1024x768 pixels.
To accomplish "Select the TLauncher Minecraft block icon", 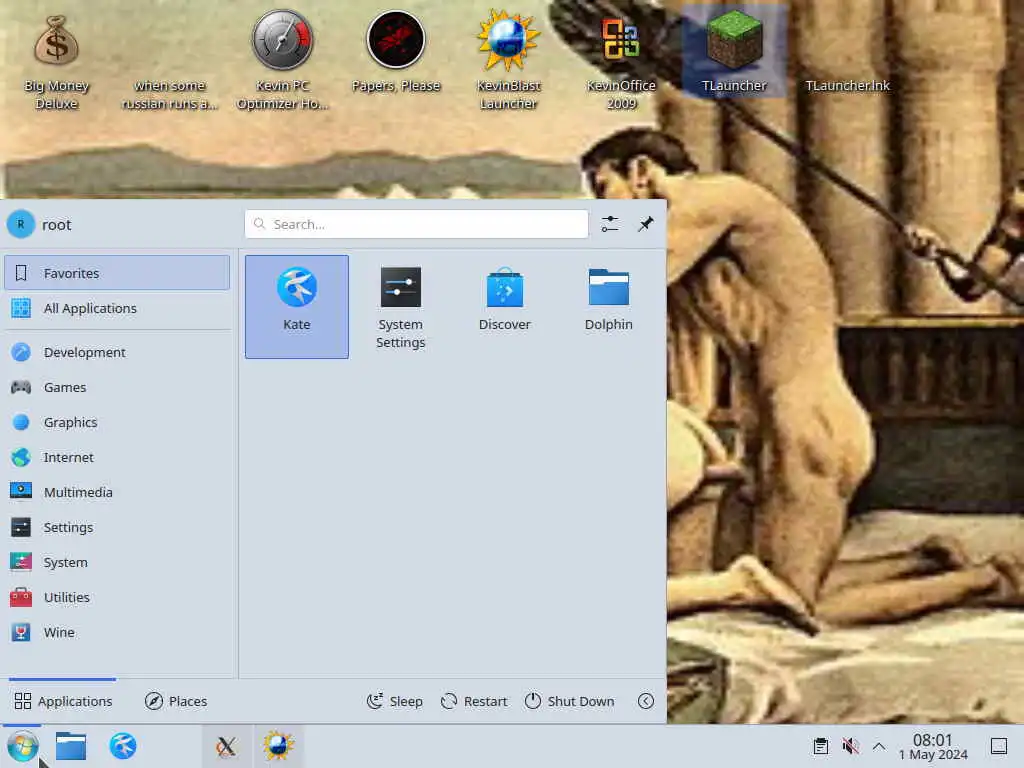I will pyautogui.click(x=734, y=52).
